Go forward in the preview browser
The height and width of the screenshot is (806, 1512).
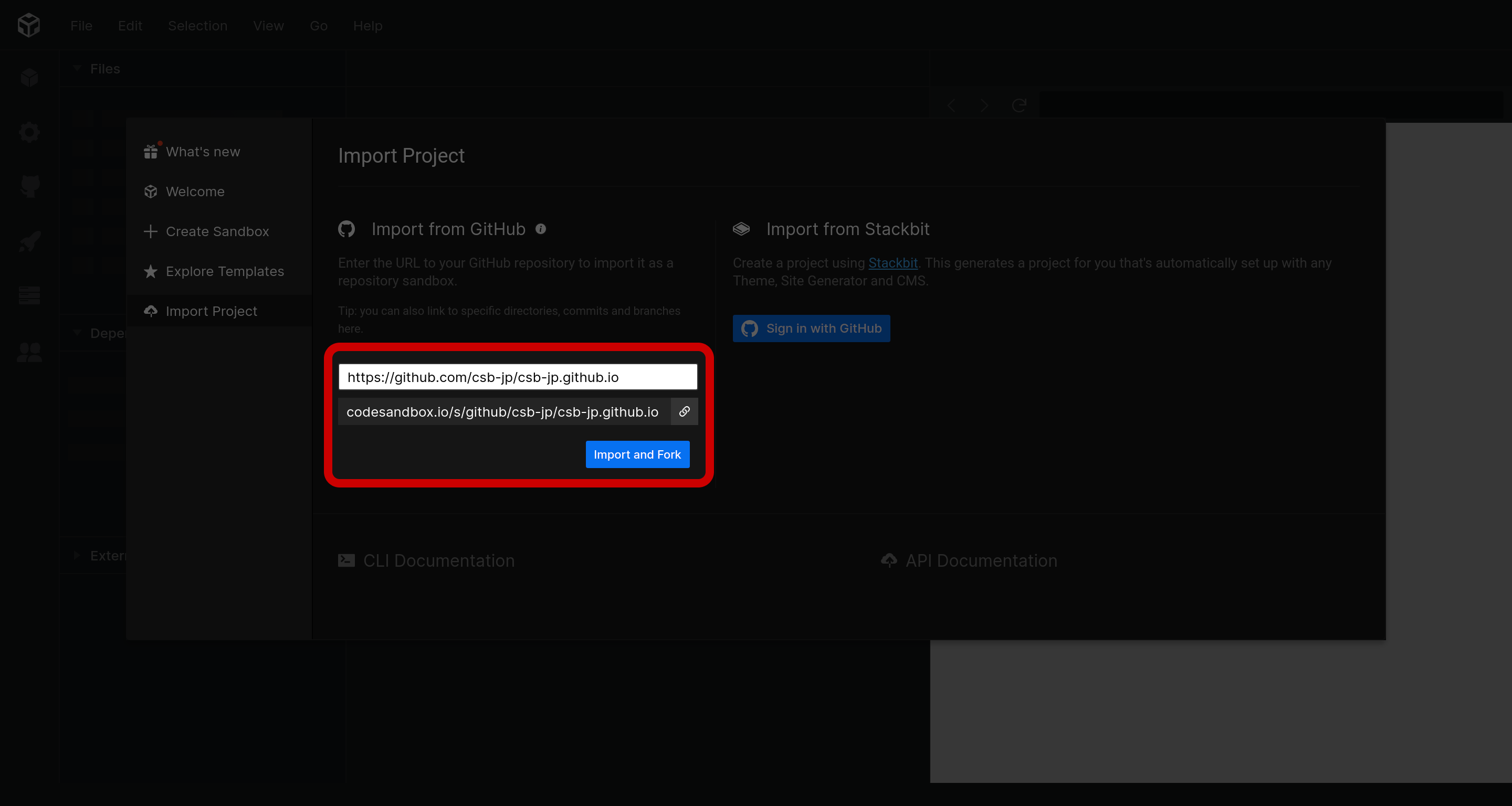(985, 105)
